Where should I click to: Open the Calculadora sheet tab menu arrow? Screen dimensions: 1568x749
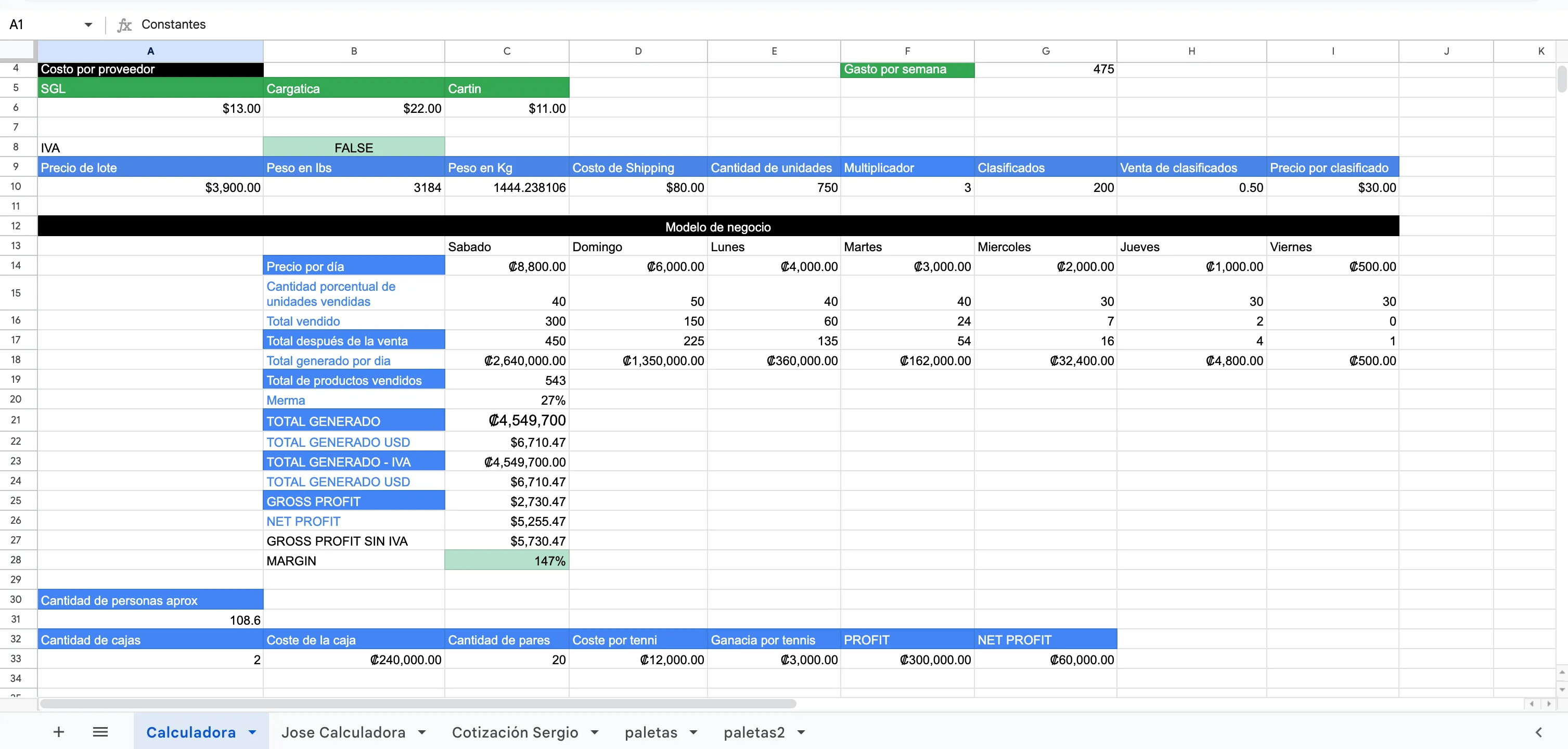[253, 732]
